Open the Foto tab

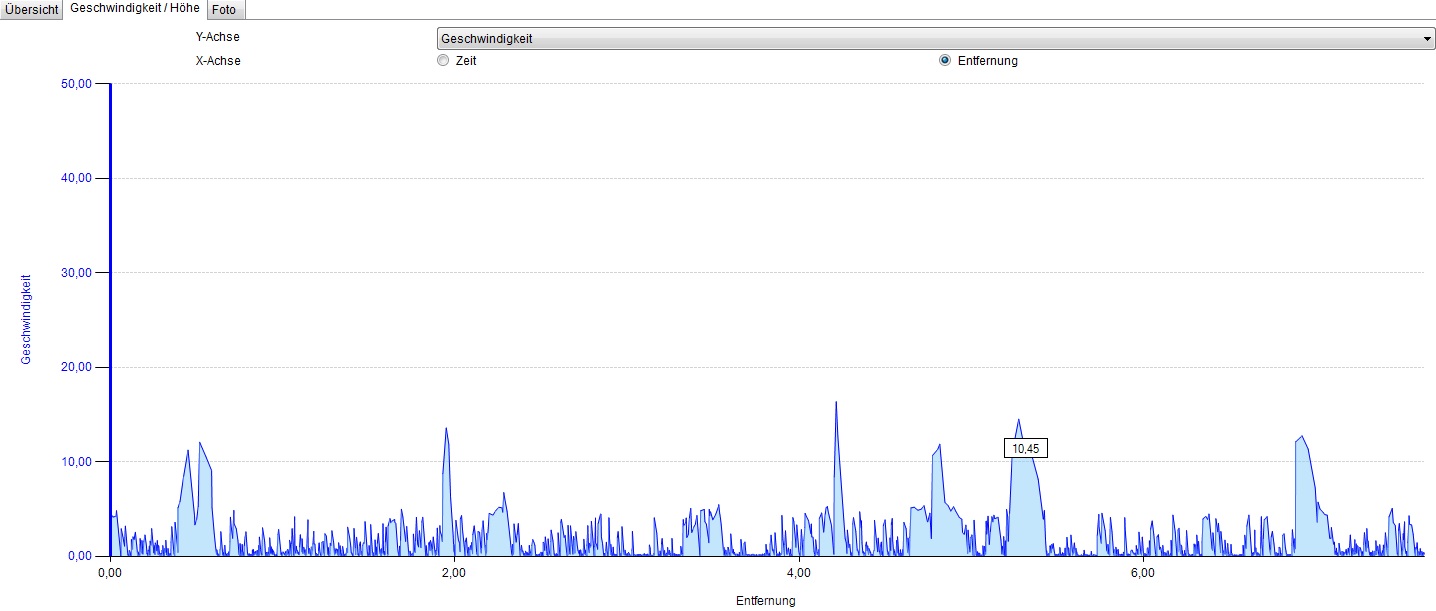224,10
